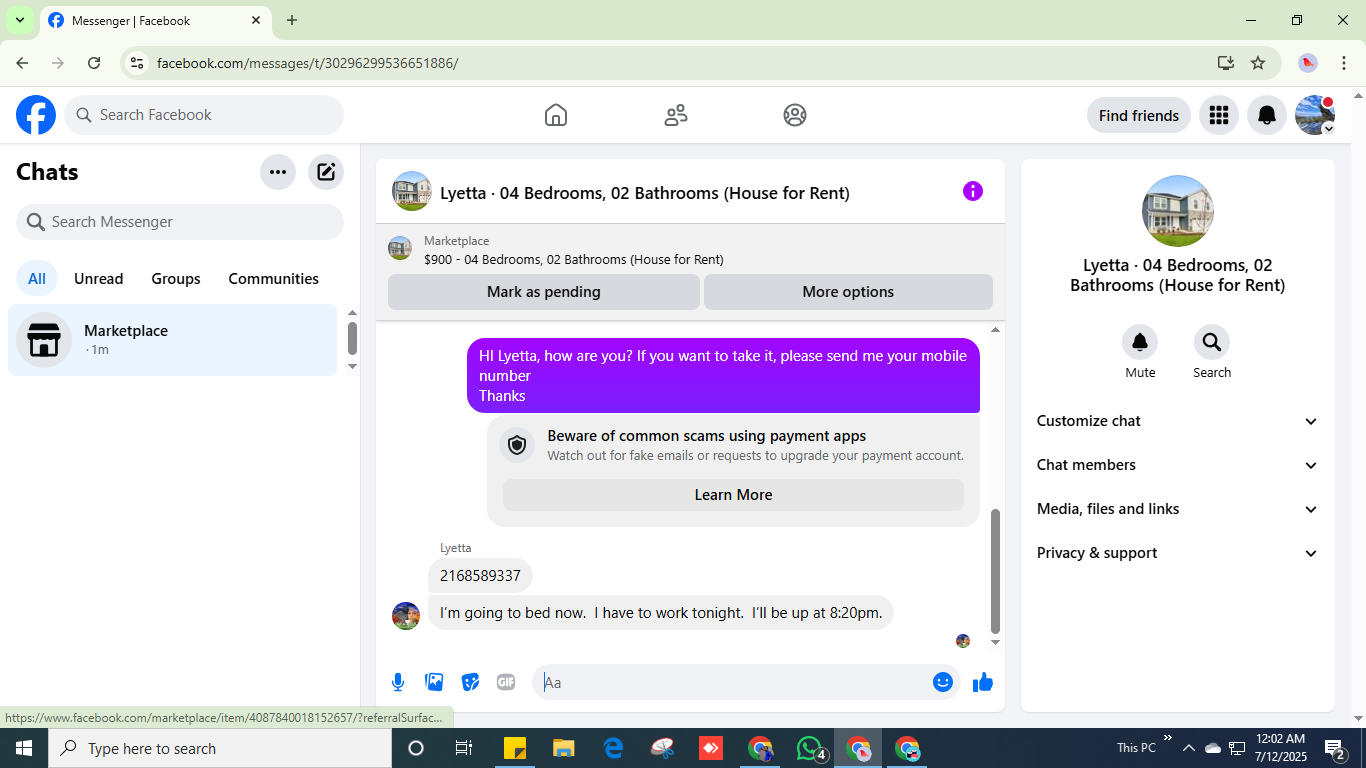The image size is (1366, 768).
Task: Click the conversation title header text
Action: [x=645, y=193]
